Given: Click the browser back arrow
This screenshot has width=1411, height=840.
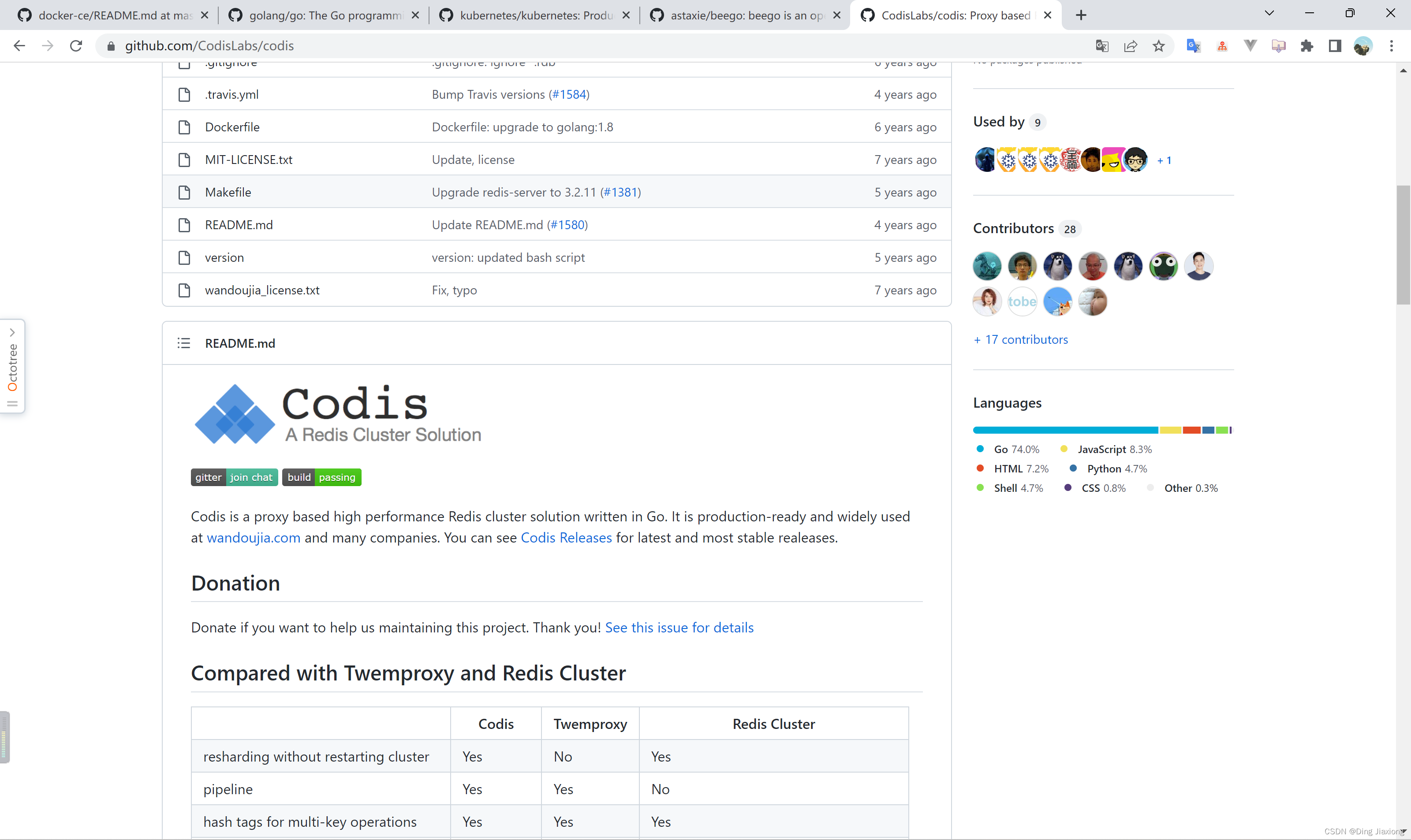Looking at the screenshot, I should 19,46.
